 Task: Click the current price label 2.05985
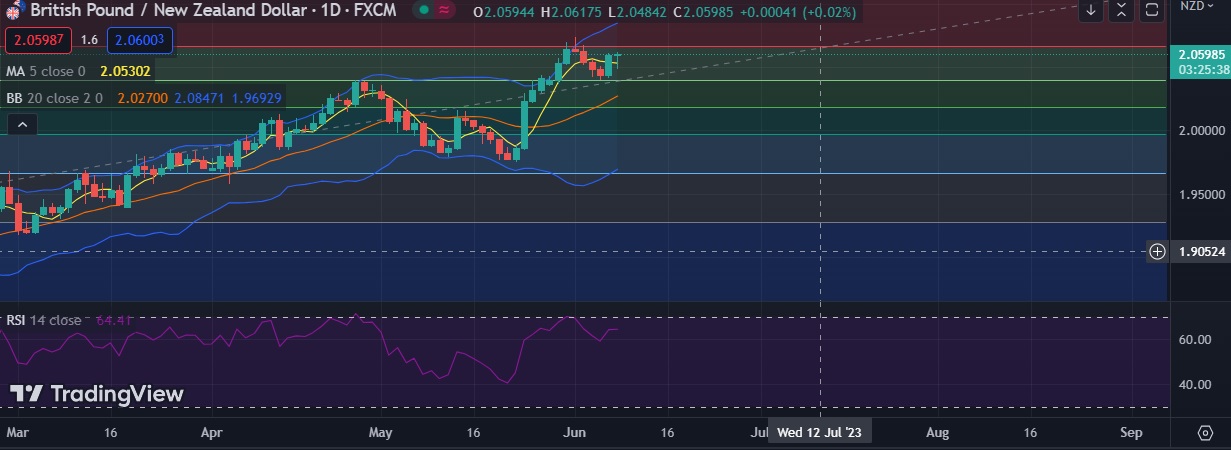(x=1200, y=54)
